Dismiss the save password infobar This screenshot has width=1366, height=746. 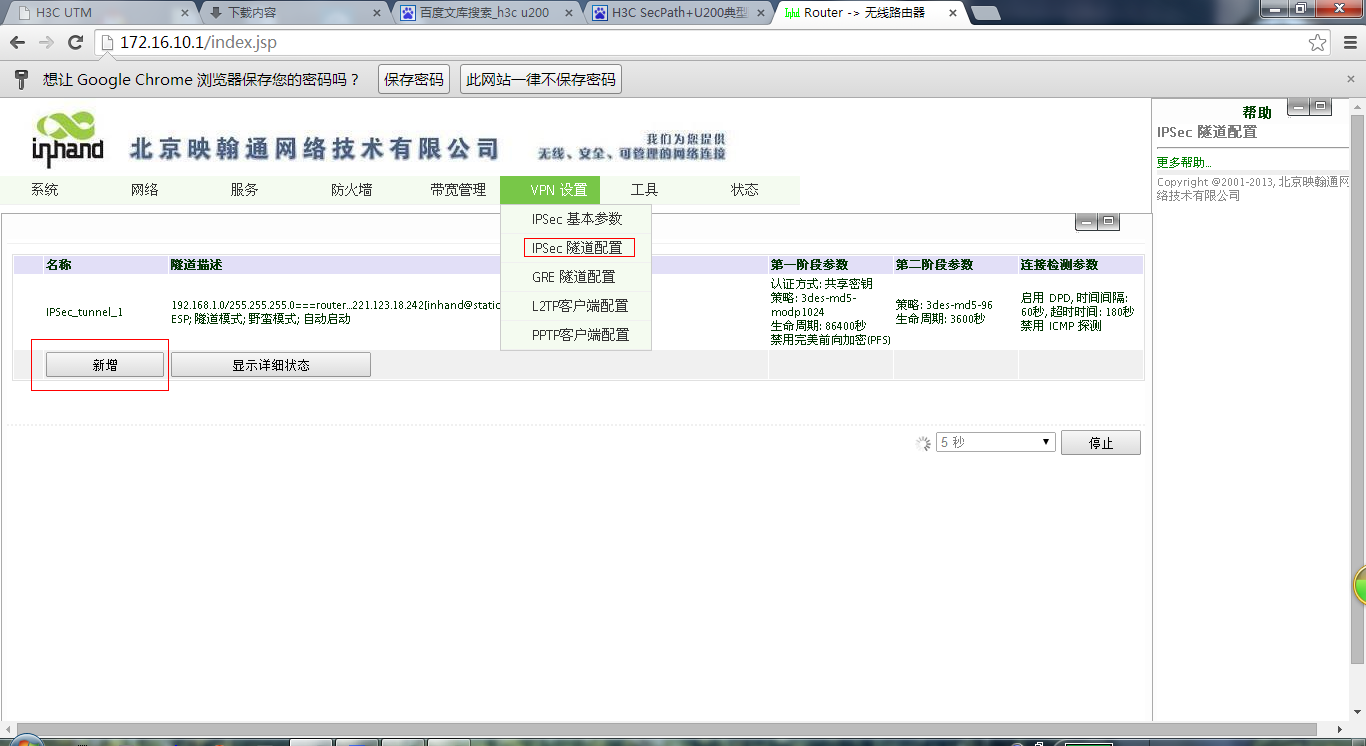coord(1351,79)
